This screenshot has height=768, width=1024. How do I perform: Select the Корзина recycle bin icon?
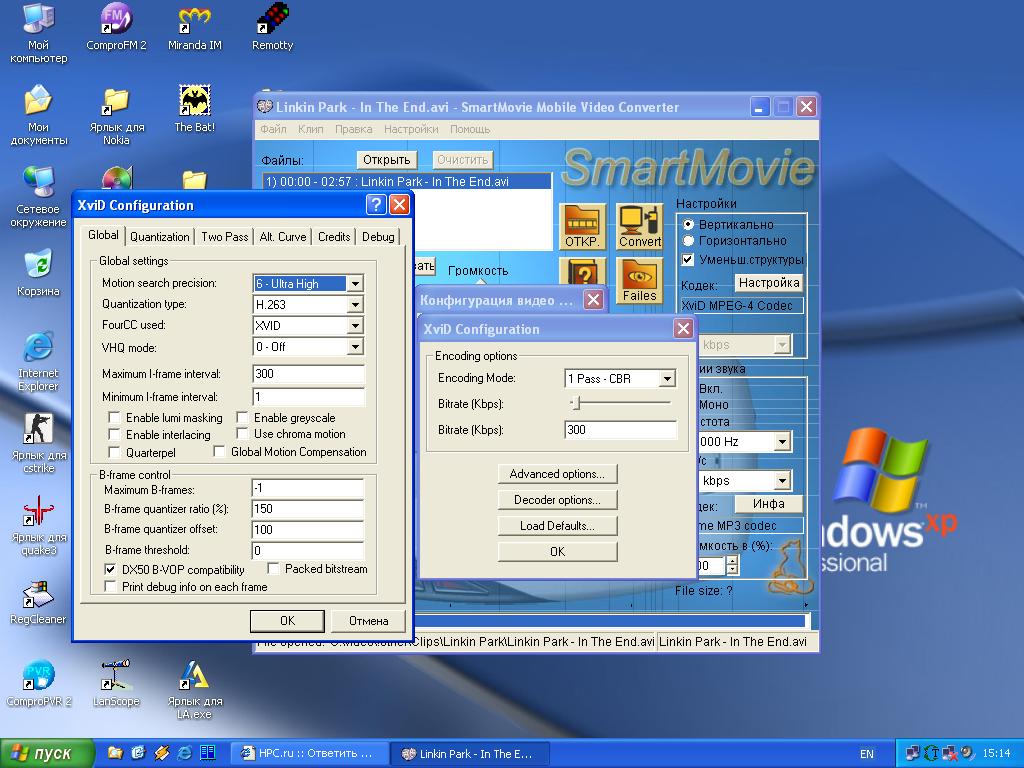[38, 272]
